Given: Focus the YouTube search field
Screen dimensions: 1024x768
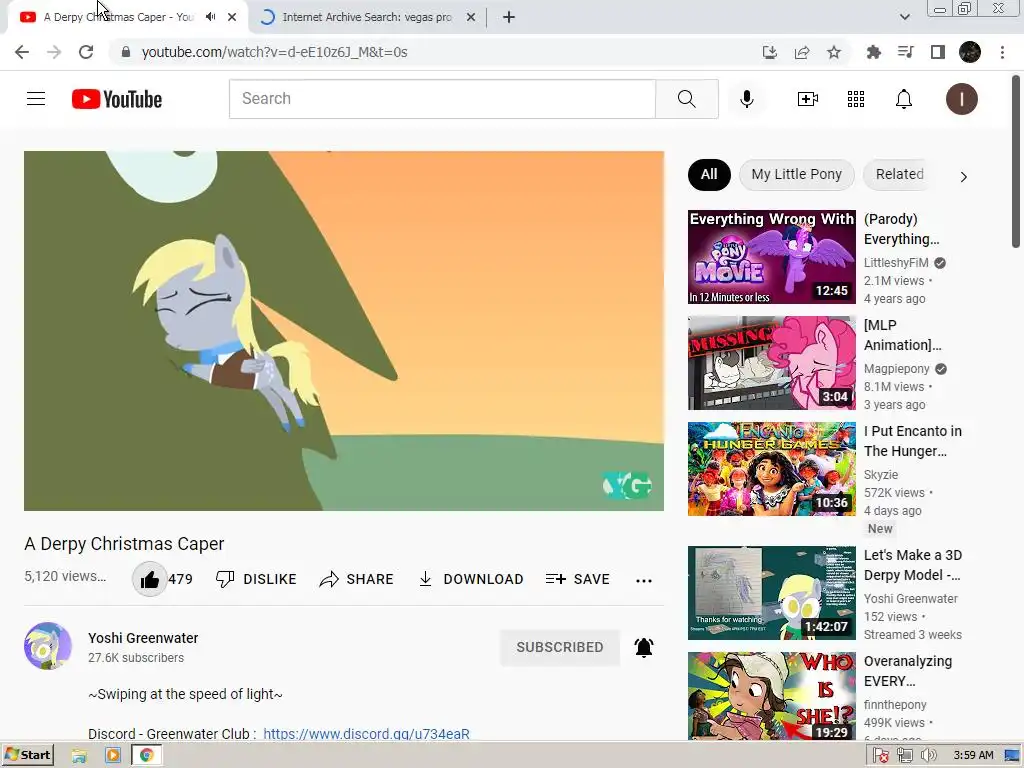Looking at the screenshot, I should [442, 99].
